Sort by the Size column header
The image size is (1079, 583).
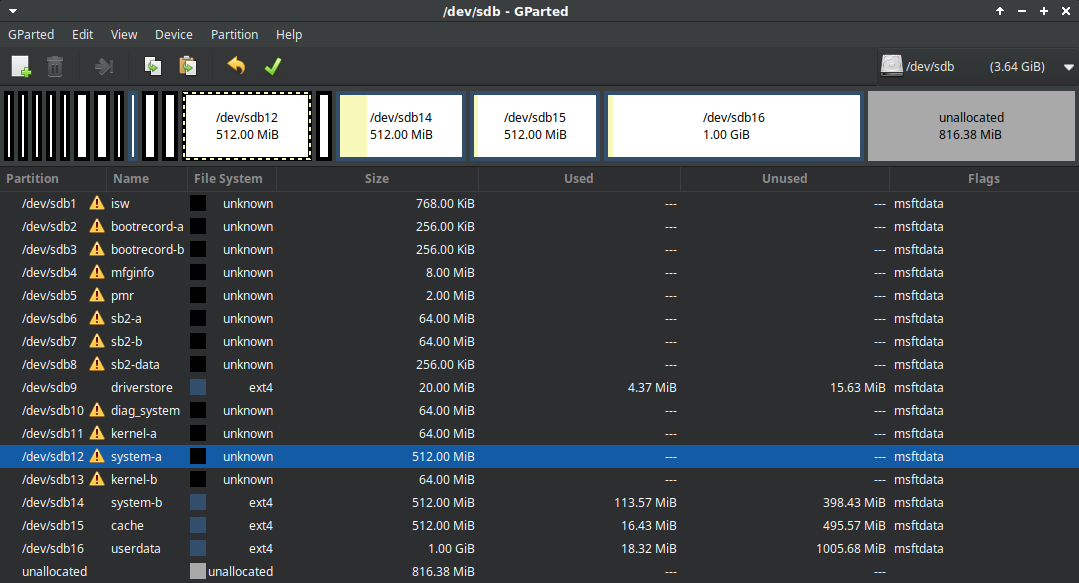click(x=376, y=178)
